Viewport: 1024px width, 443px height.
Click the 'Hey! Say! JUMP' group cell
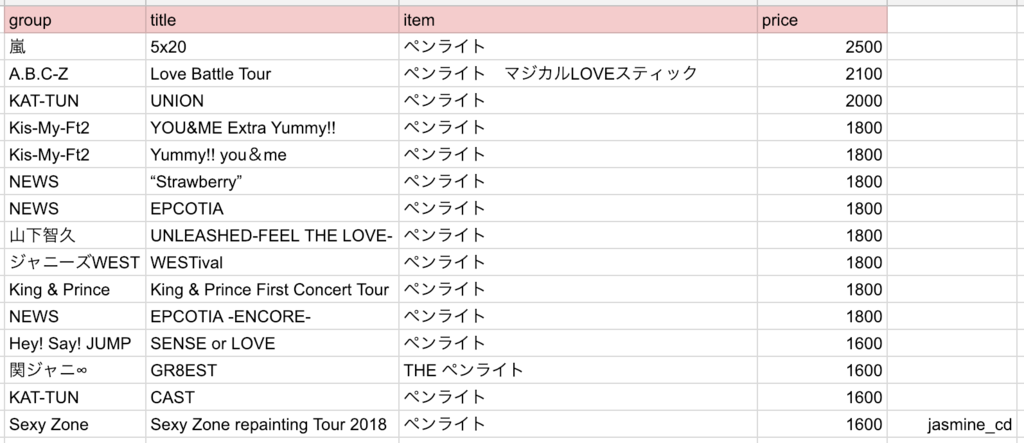pos(75,343)
